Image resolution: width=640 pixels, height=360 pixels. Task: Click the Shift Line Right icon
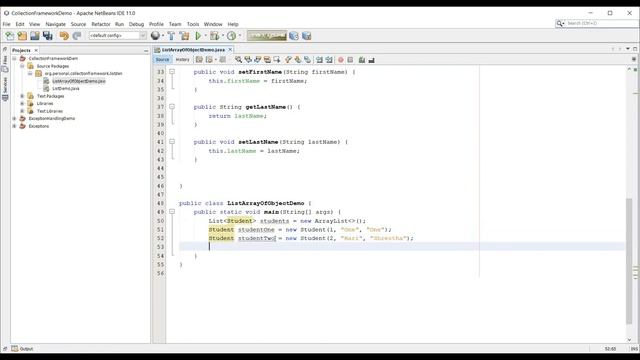tap(329, 60)
